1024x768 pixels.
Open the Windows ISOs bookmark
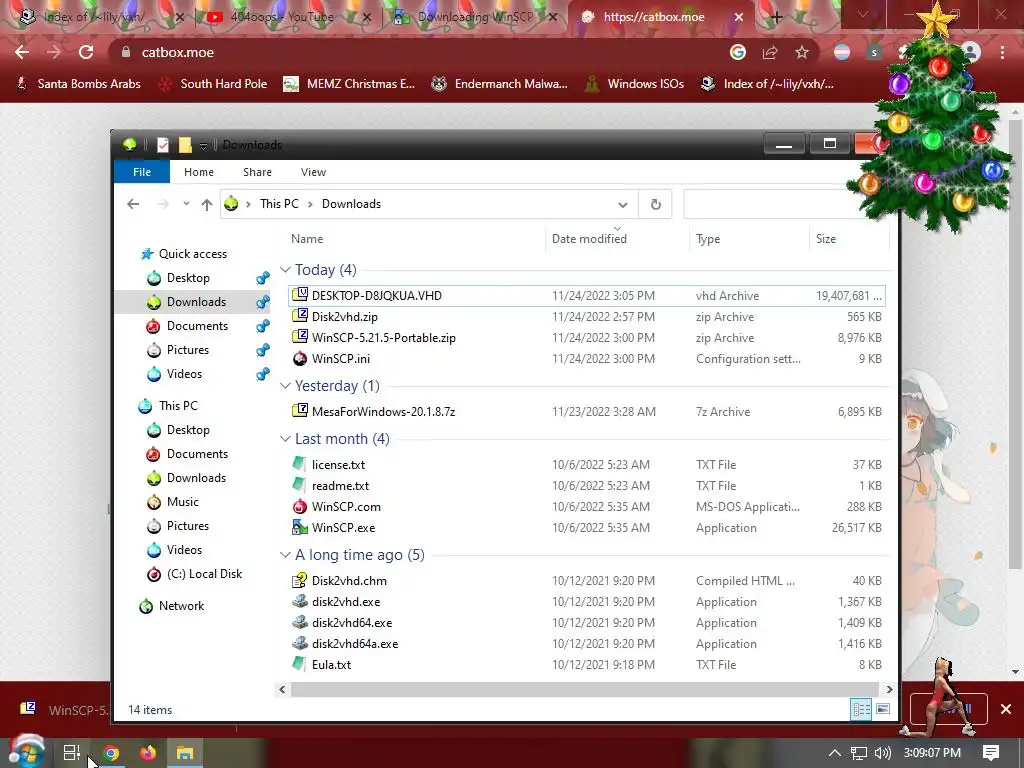[x=634, y=84]
